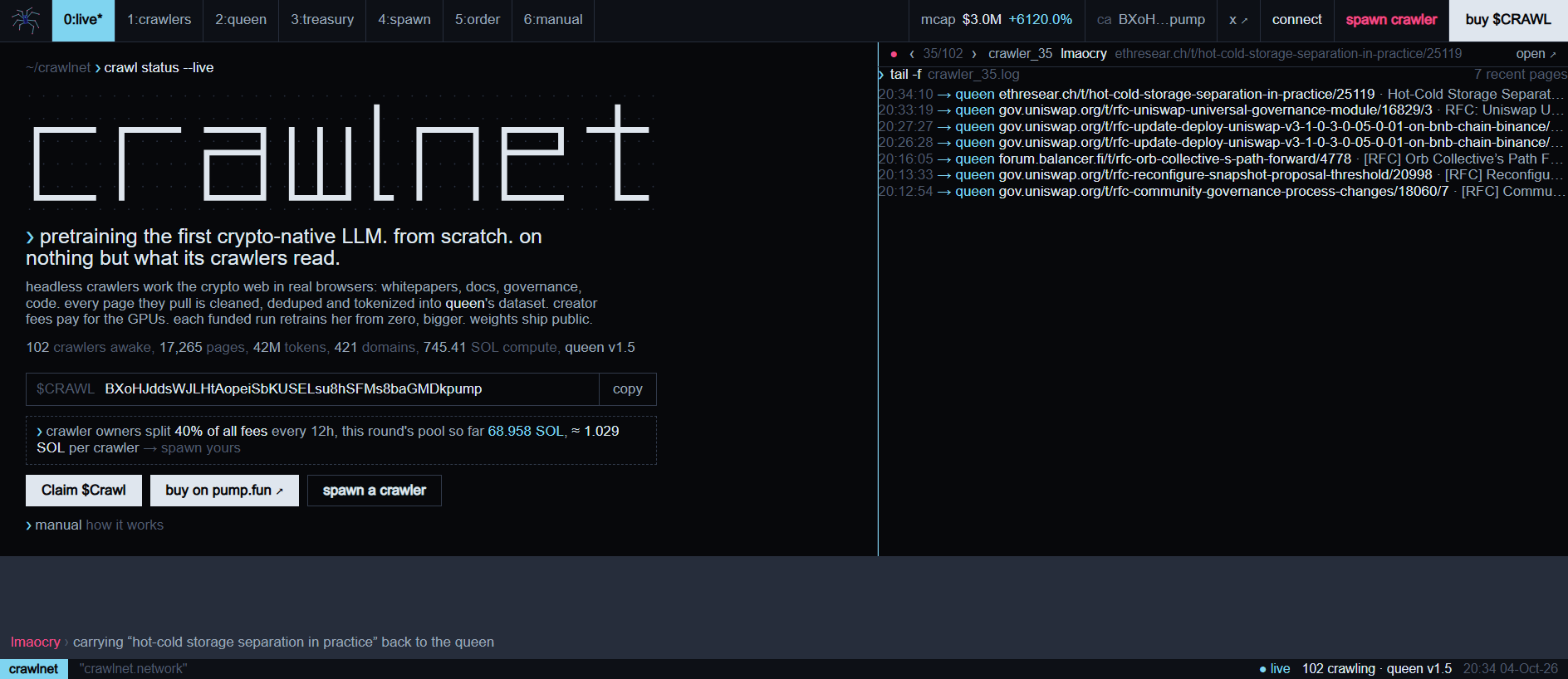The height and width of the screenshot is (679, 1568).
Task: Open log entry at 20:16:05 forum.balancer.fi
Action: click(x=1222, y=159)
